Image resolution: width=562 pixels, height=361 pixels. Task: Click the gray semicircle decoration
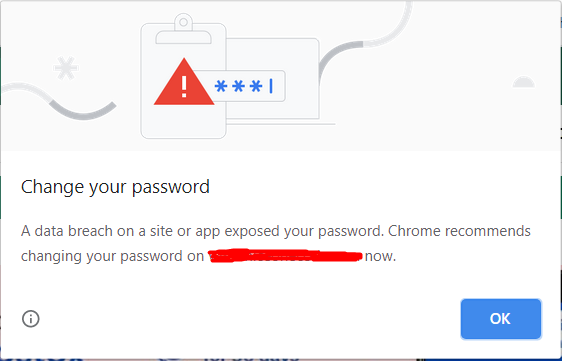[x=524, y=82]
